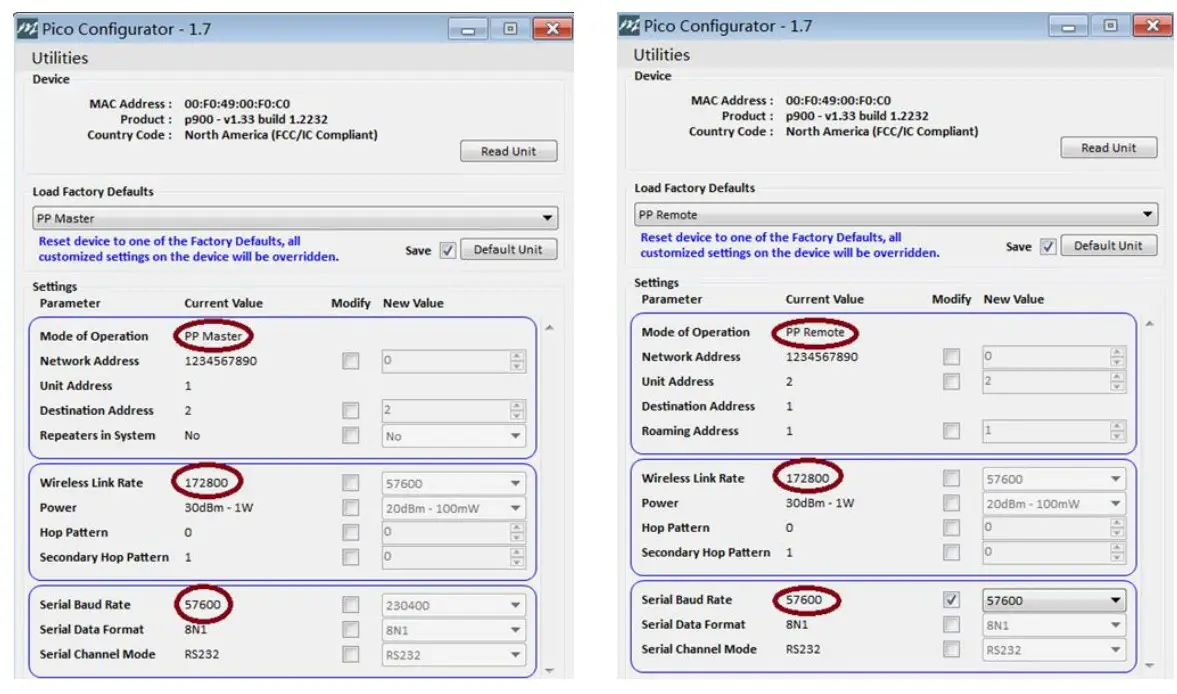Image resolution: width=1177 pixels, height=694 pixels.
Task: Check Modify for Wireless Link Rate in the Master window
Action: point(351,482)
